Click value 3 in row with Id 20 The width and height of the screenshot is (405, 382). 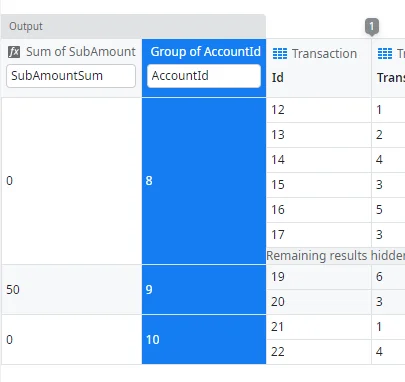pyautogui.click(x=388, y=302)
